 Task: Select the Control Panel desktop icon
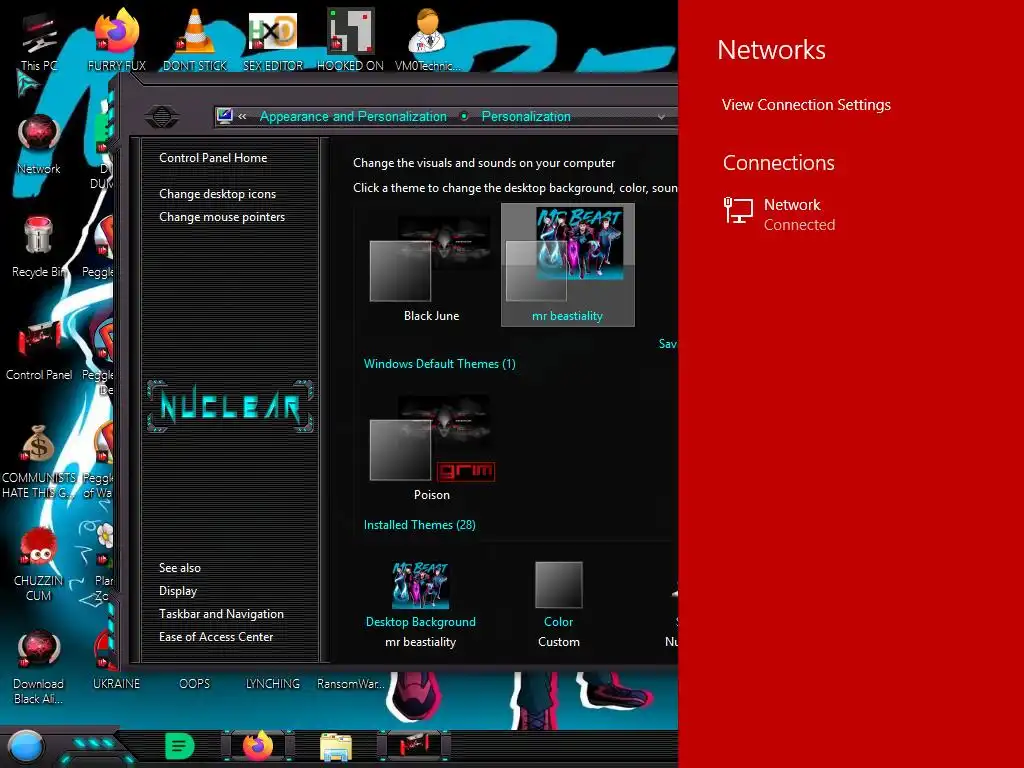coord(39,350)
